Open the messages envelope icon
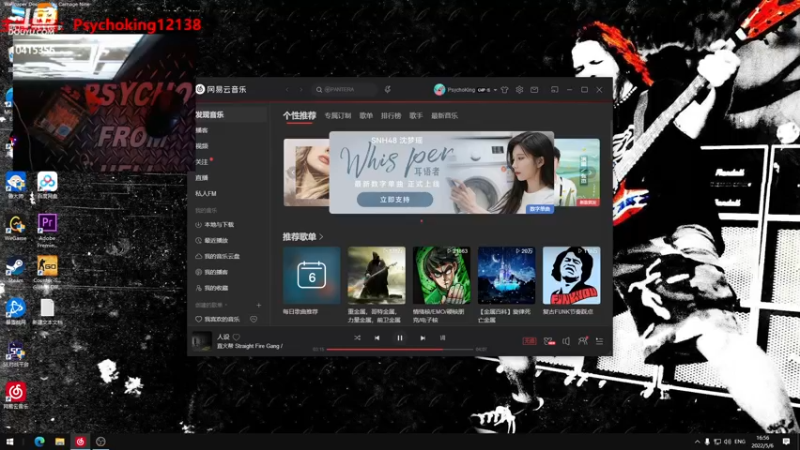 point(534,90)
